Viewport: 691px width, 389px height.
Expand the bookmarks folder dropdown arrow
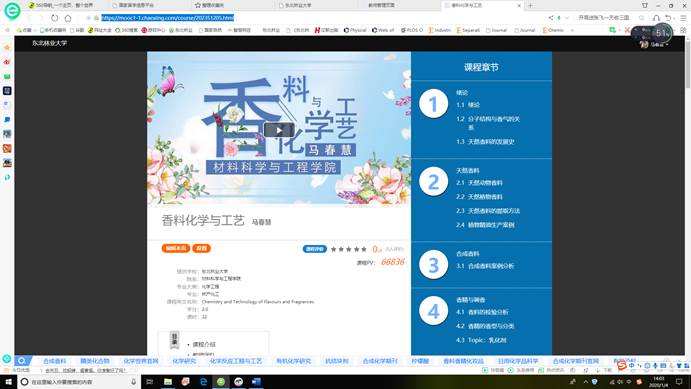coord(35,30)
